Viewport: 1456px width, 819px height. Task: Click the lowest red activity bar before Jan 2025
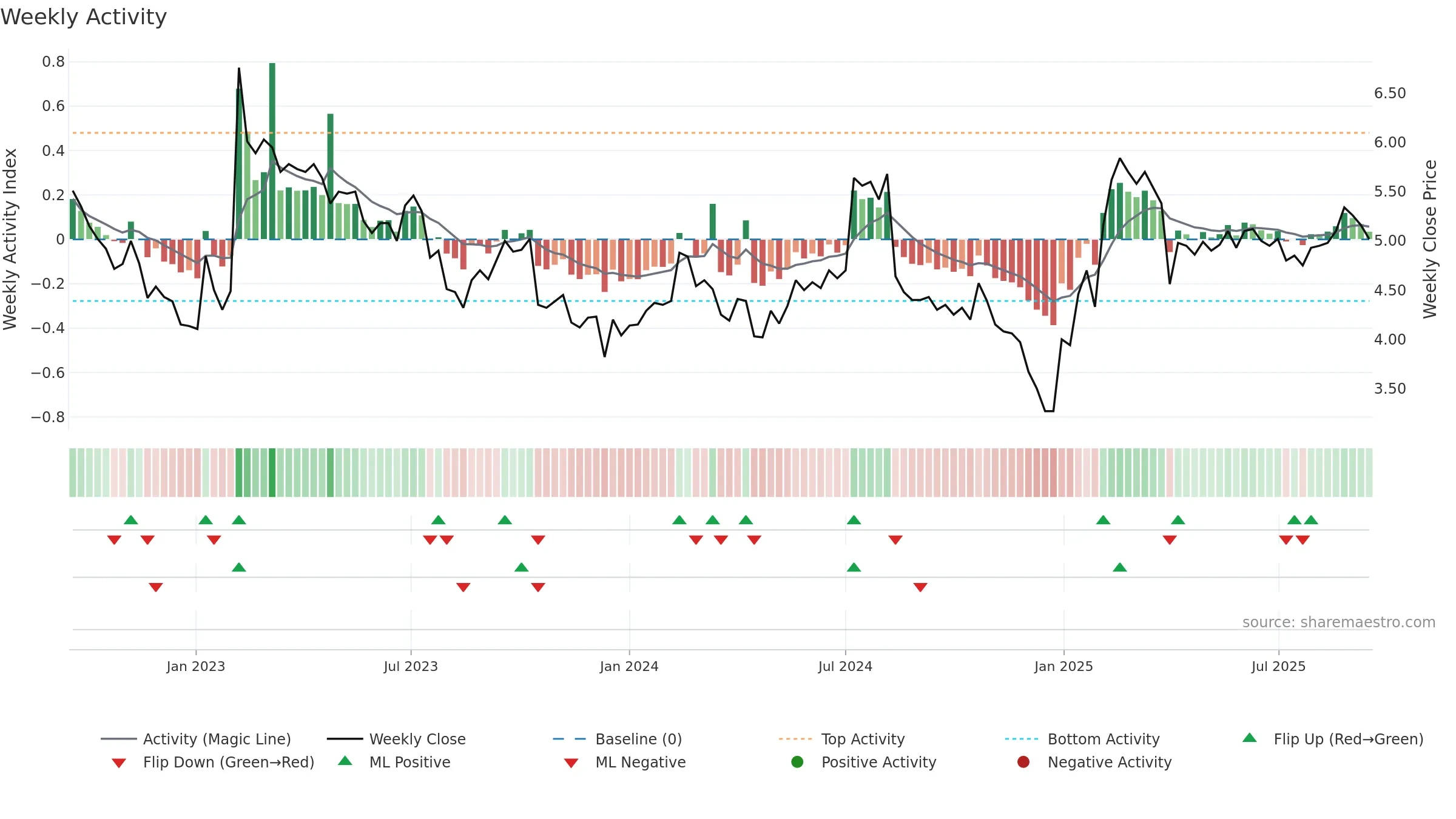1053,282
